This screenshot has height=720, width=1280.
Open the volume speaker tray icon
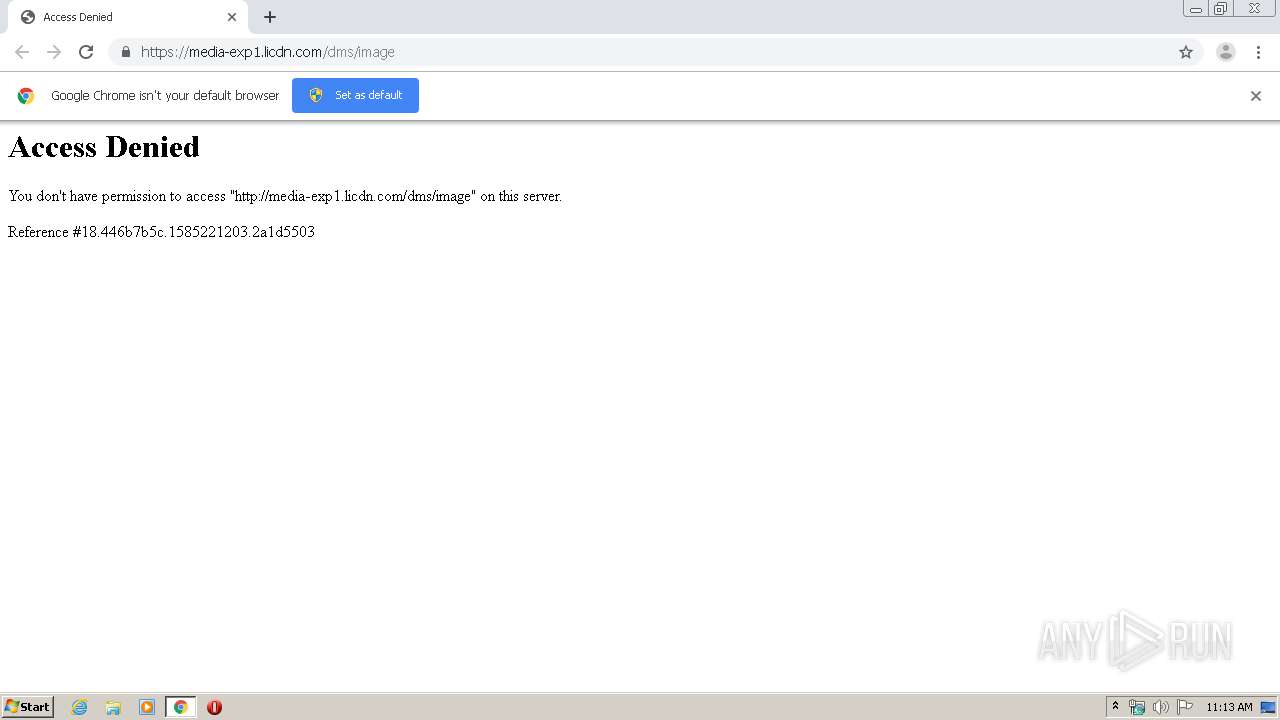[x=1160, y=707]
